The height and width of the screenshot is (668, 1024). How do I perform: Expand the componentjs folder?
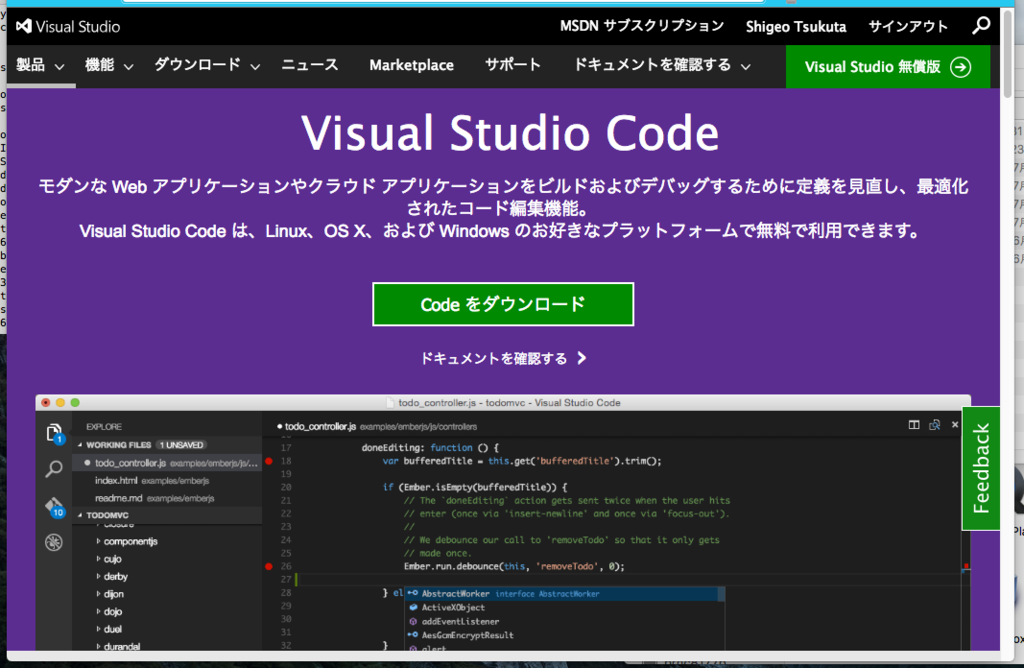[x=99, y=541]
